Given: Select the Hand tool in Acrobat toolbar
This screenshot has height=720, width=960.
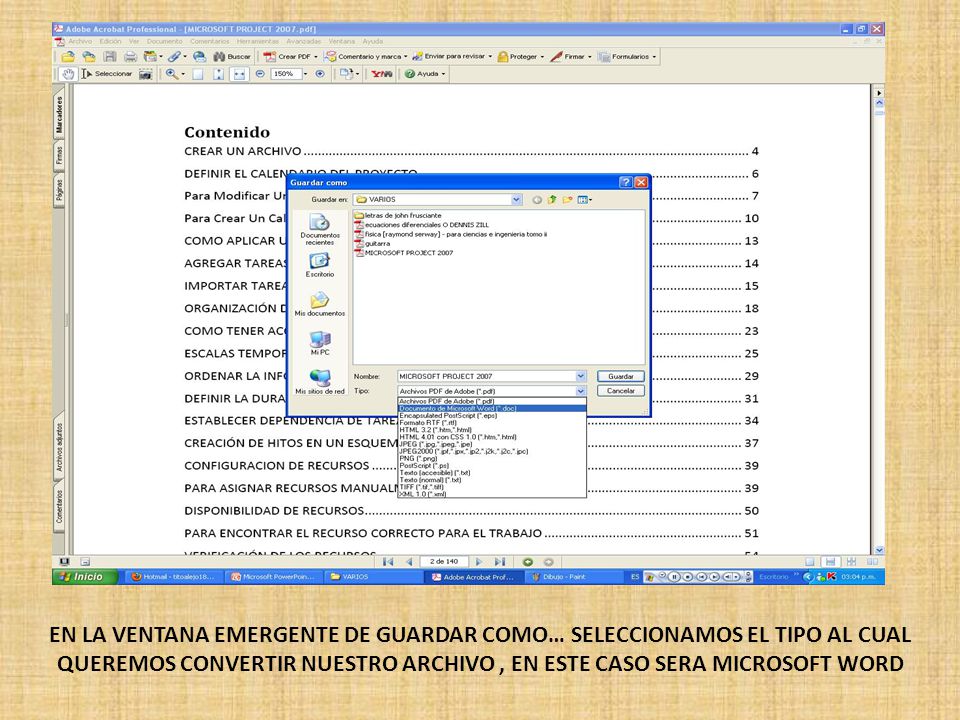Looking at the screenshot, I should tap(68, 74).
